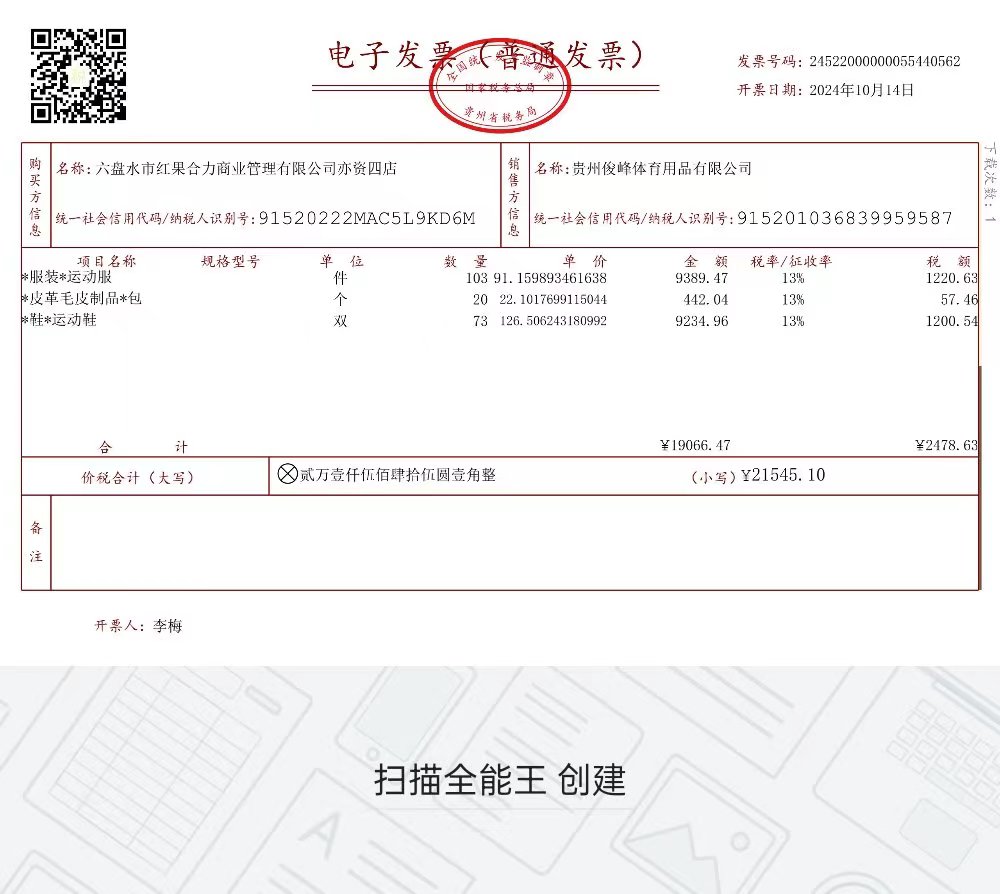Select the subtotal amount ¥19066.47

(x=695, y=446)
